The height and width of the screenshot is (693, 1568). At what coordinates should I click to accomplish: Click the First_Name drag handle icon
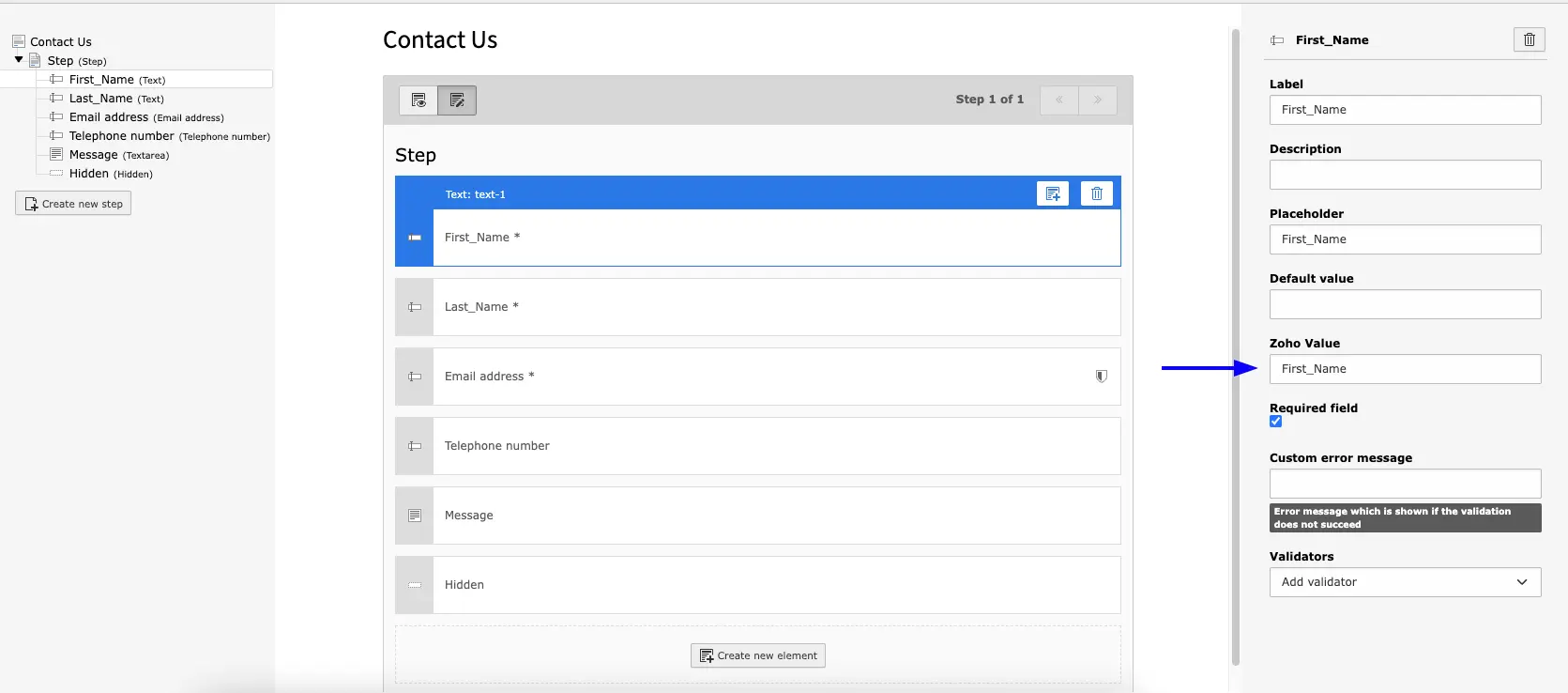click(x=414, y=238)
